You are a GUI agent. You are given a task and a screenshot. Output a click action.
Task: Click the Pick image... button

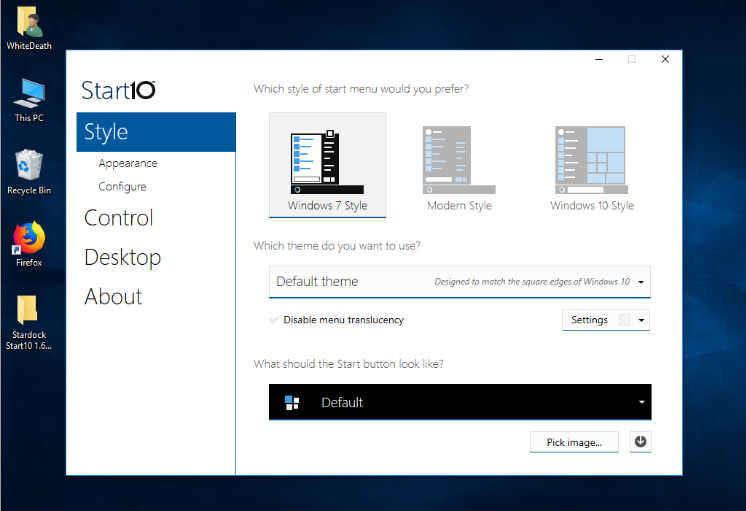tap(574, 442)
